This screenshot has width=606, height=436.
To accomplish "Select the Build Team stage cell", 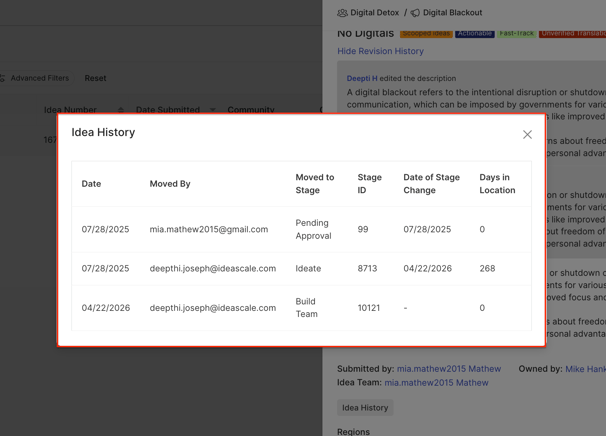I will (306, 308).
